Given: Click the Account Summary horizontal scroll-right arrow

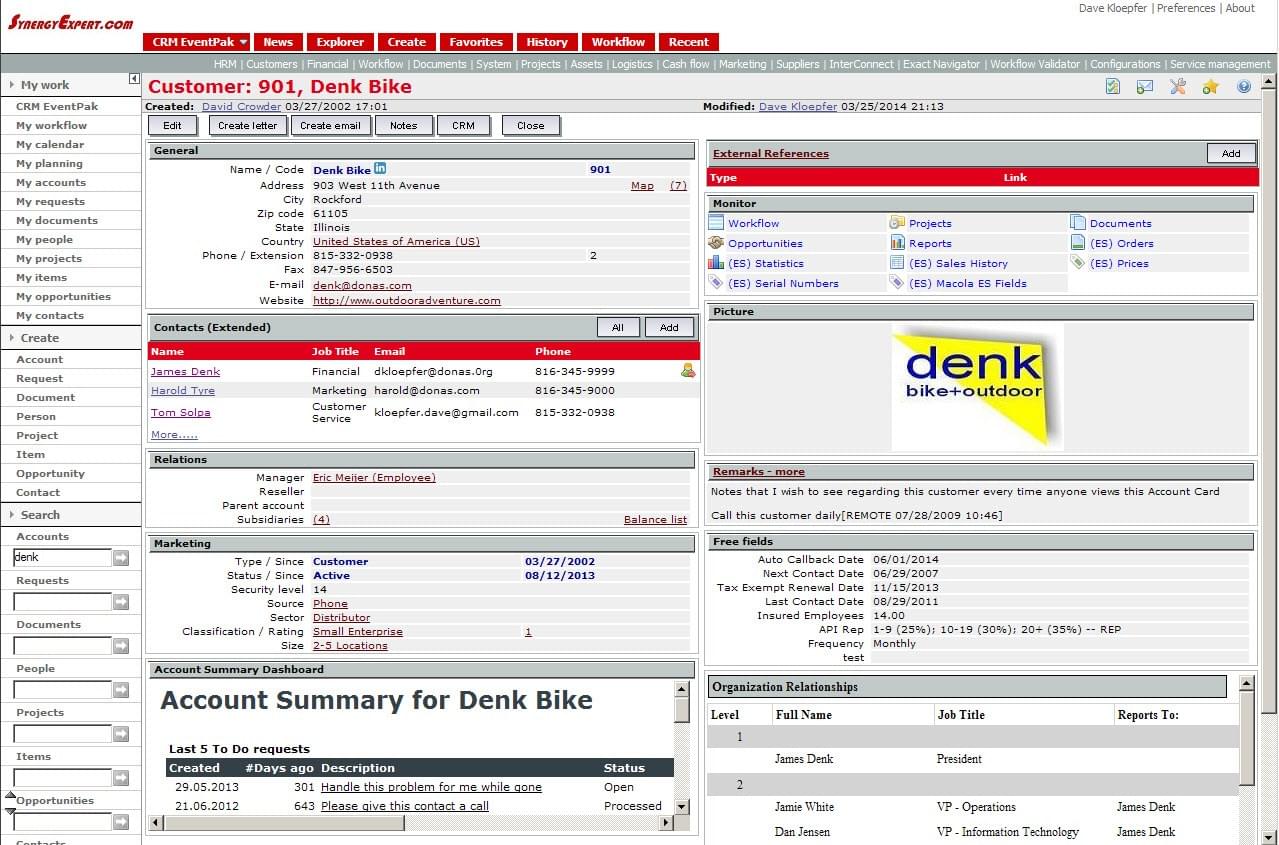Looking at the screenshot, I should 666,823.
